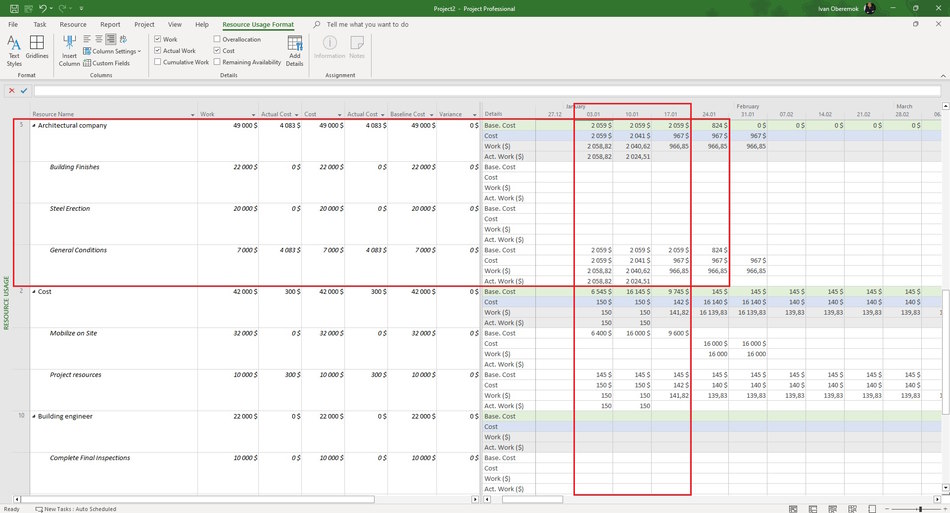This screenshot has height=513, width=950.
Task: Switch to the View ribbon tab
Action: click(x=174, y=24)
